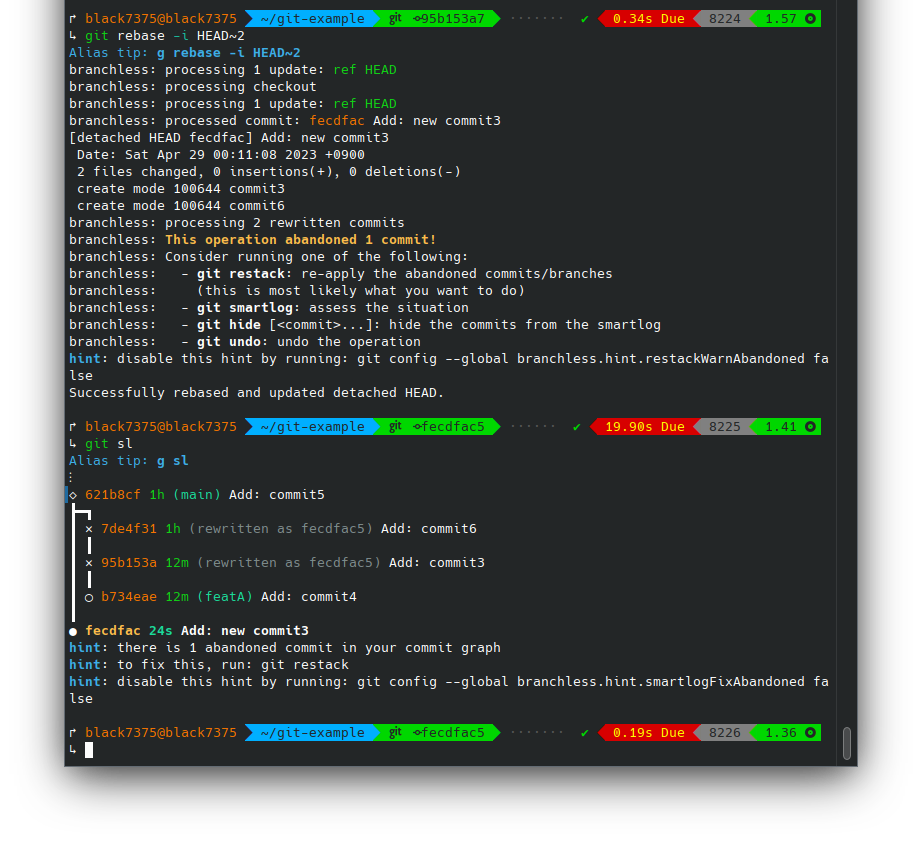Click 'black7375@black7375' in the last prompt

(161, 732)
